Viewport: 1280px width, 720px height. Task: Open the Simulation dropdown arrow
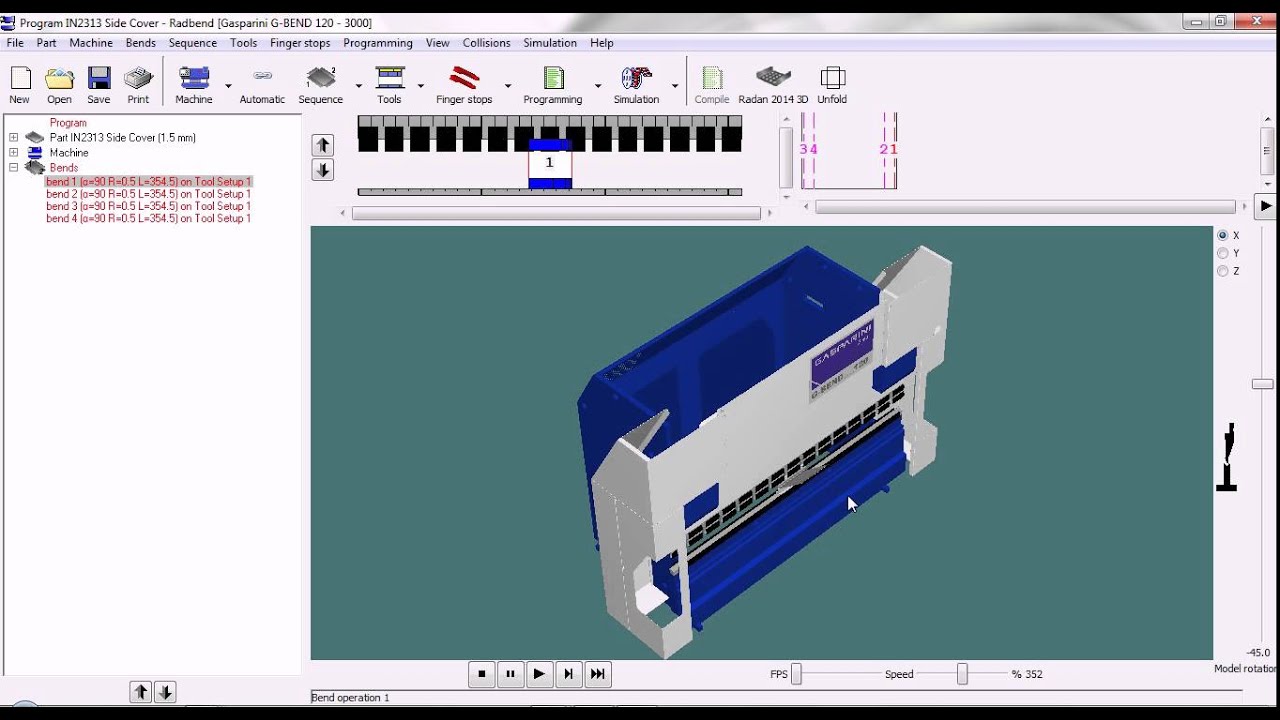[x=675, y=86]
